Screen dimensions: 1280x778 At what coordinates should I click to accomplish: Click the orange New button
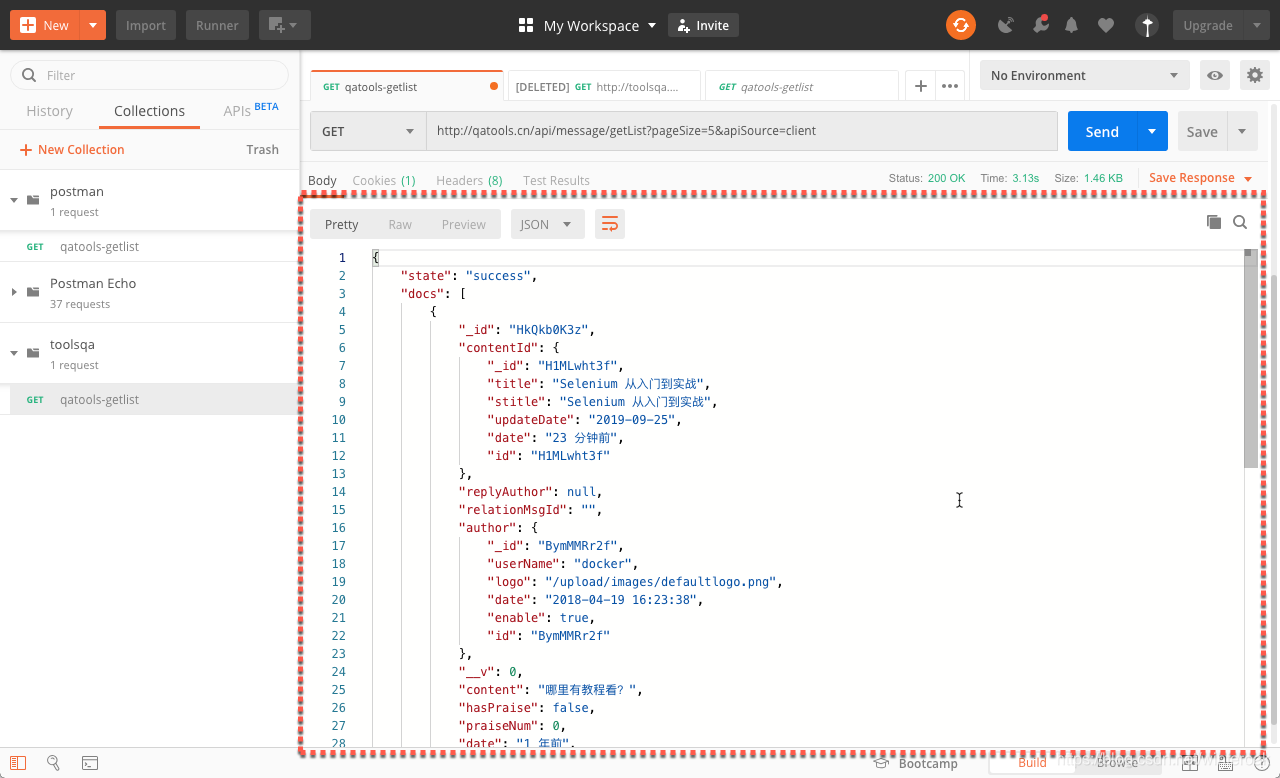(44, 25)
